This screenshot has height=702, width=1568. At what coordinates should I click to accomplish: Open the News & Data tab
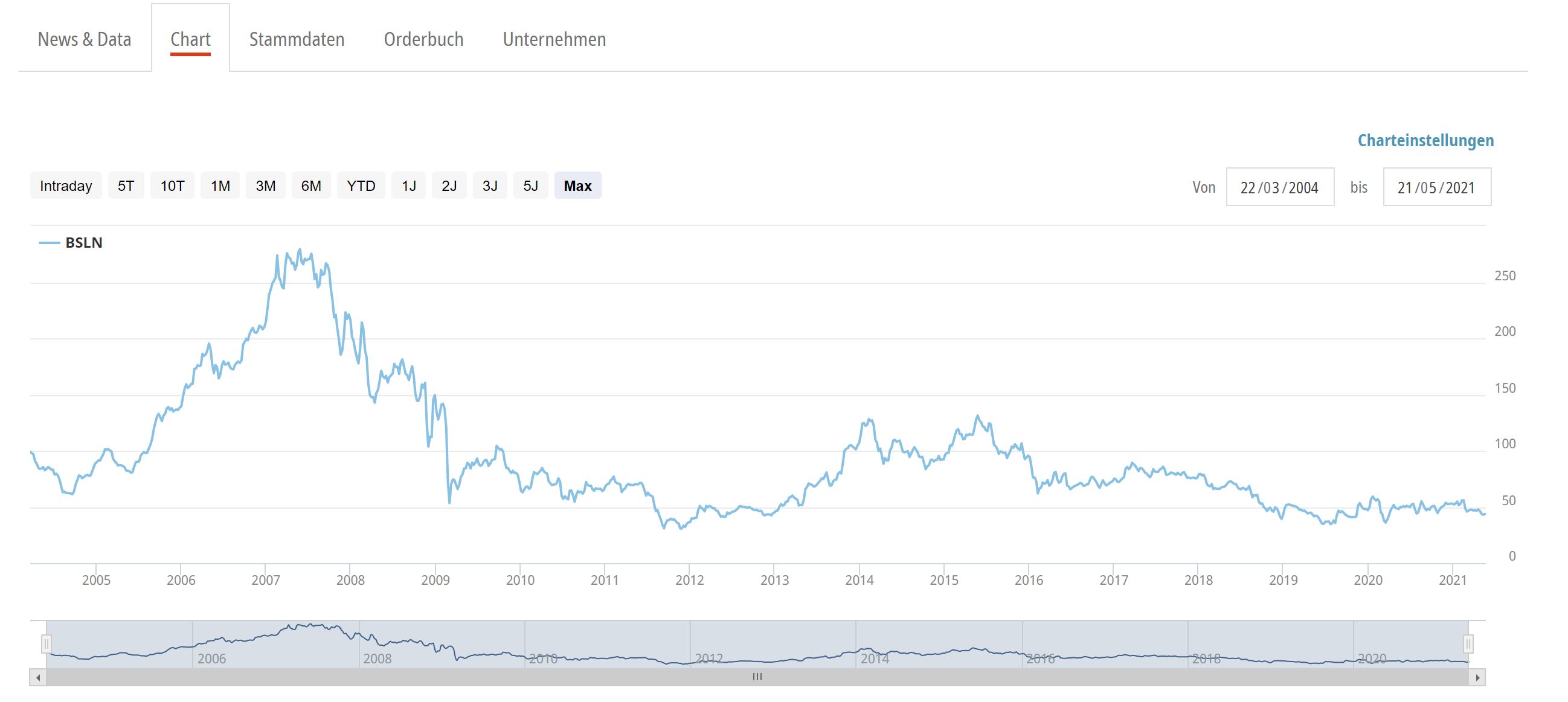(x=85, y=40)
